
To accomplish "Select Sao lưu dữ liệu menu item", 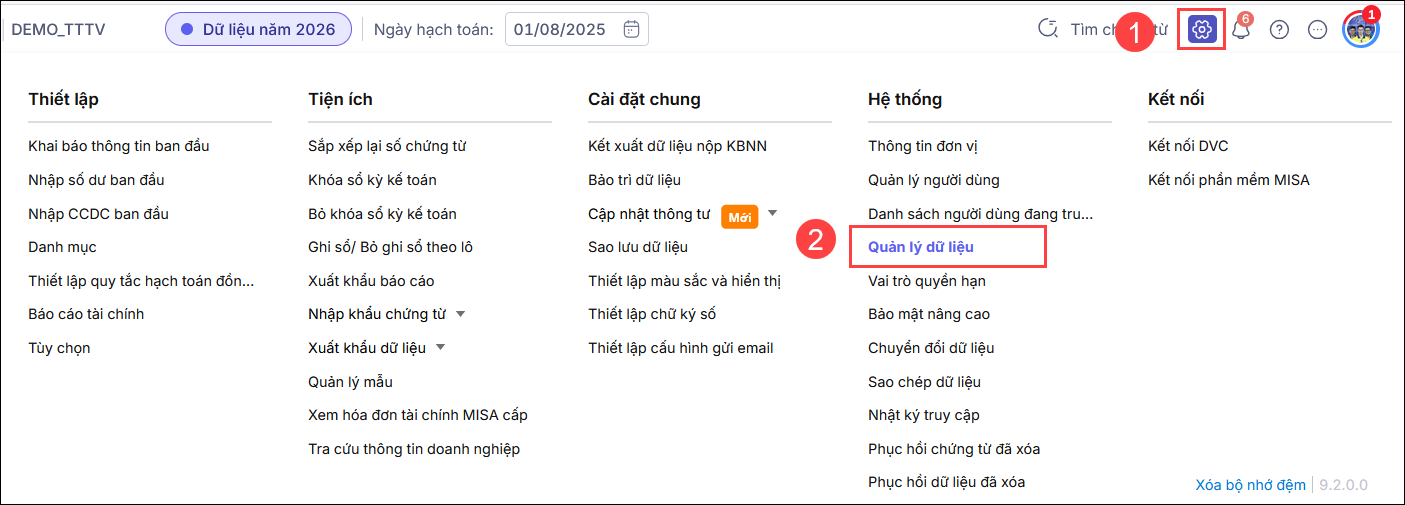I will [x=638, y=247].
